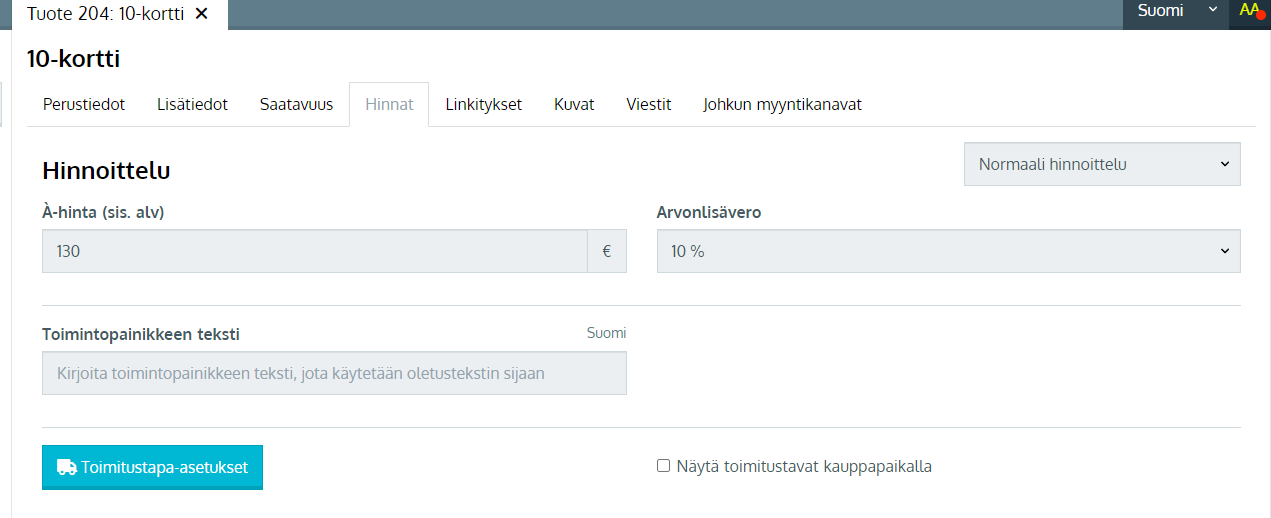Open the Suomi language dropdown in top bar

[x=1176, y=11]
